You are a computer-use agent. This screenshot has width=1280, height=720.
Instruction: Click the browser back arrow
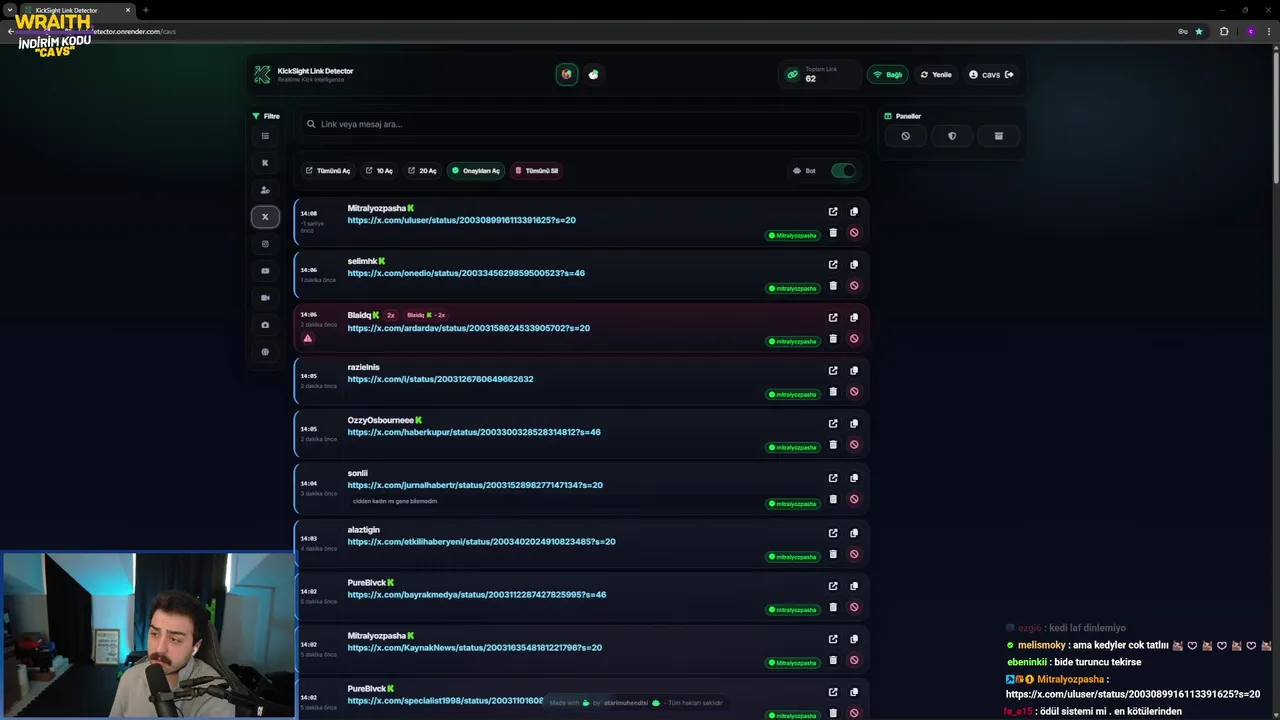click(x=10, y=31)
